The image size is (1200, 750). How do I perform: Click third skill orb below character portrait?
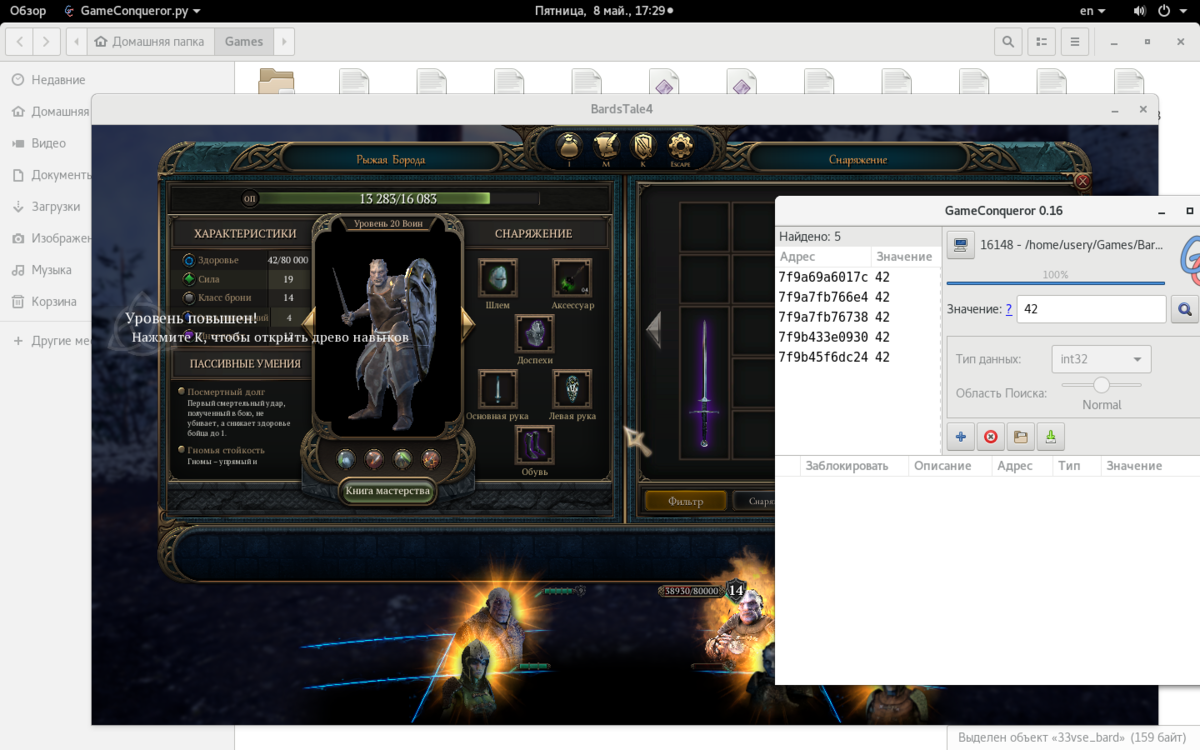(x=402, y=458)
